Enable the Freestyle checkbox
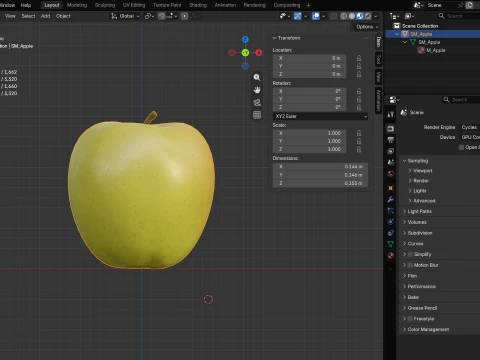 pyautogui.click(x=410, y=319)
